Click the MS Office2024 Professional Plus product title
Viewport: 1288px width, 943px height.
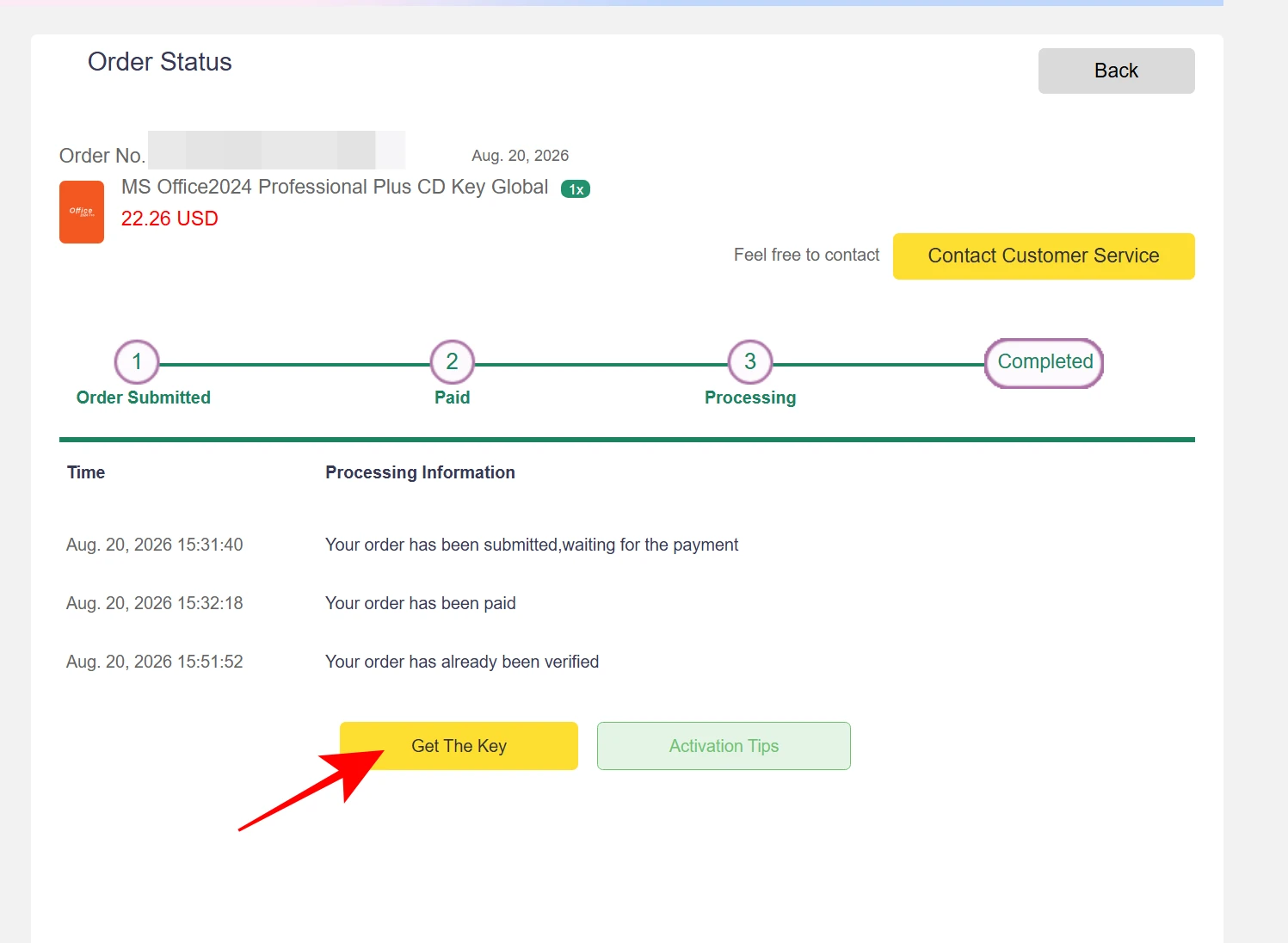[335, 187]
